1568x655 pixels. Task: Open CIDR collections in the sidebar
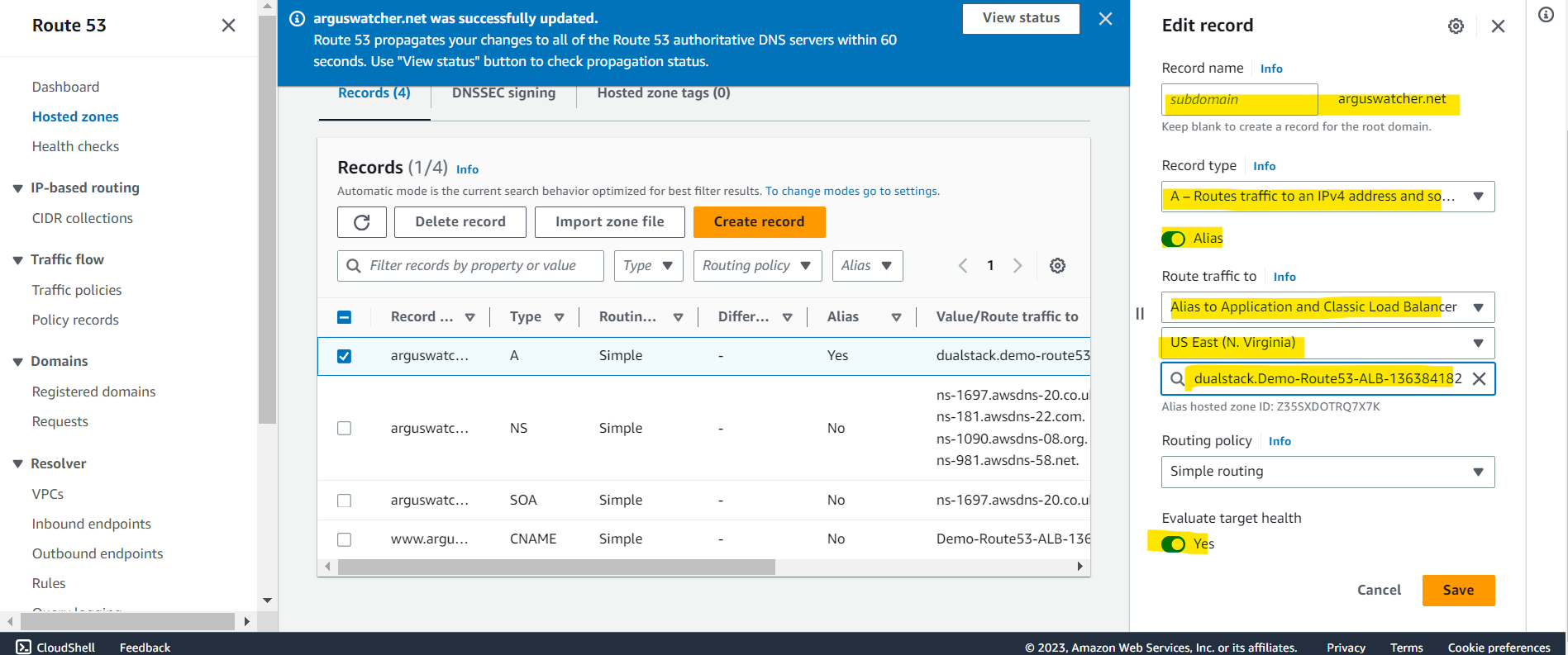[82, 218]
